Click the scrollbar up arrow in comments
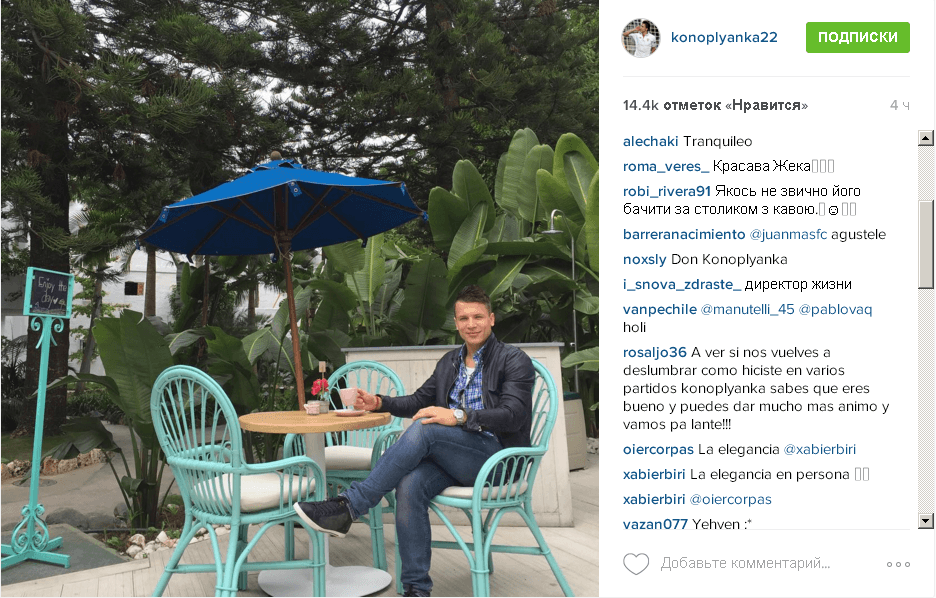The height and width of the screenshot is (598, 936). point(926,138)
